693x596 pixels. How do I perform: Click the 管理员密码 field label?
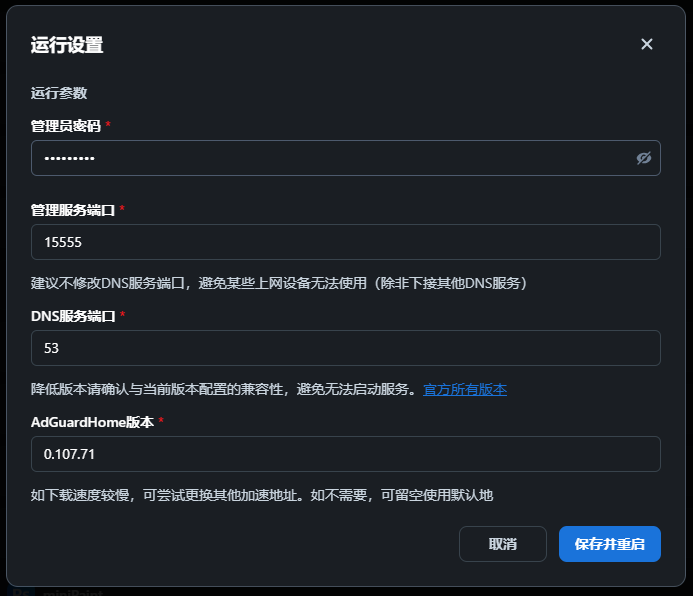click(66, 126)
